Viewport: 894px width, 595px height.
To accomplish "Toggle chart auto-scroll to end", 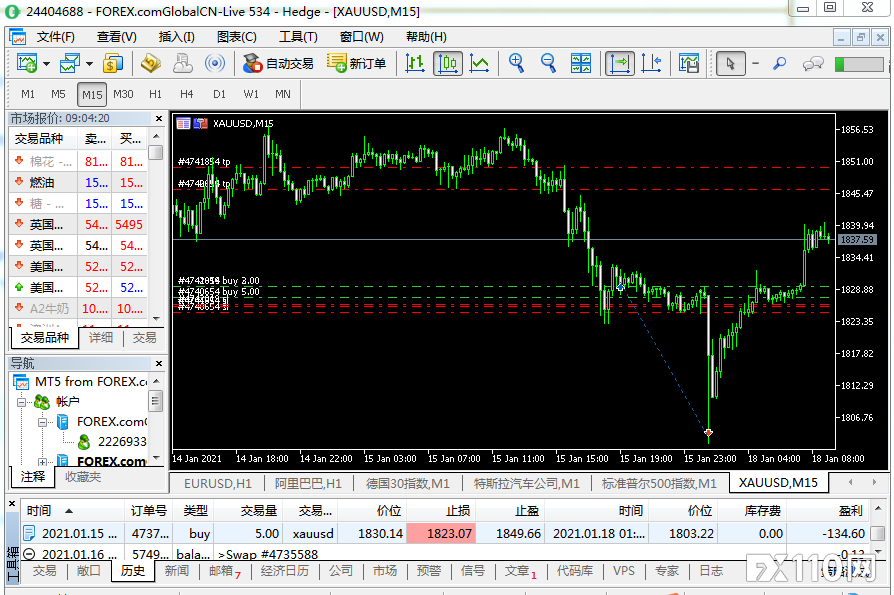I will (620, 63).
